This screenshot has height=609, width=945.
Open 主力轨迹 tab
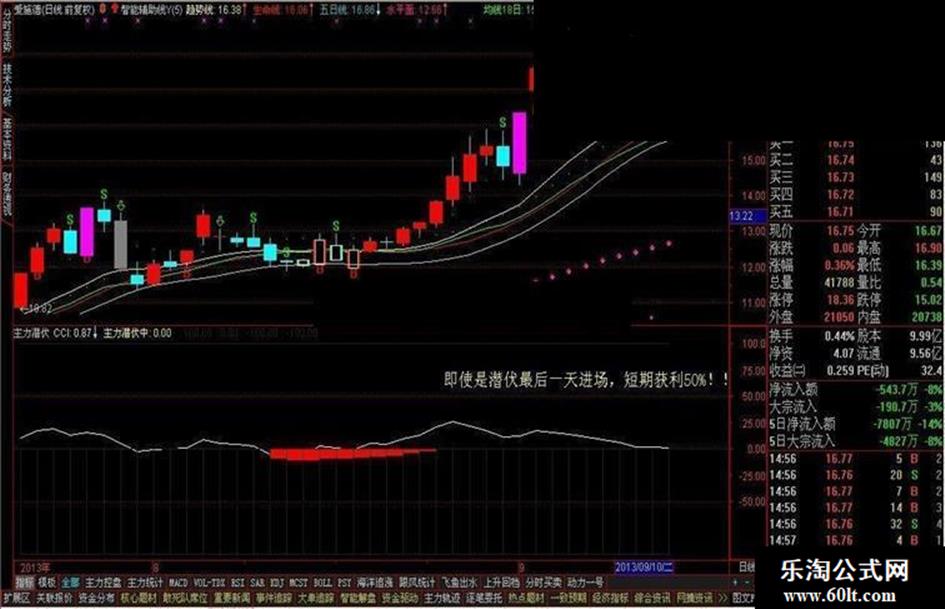442,598
